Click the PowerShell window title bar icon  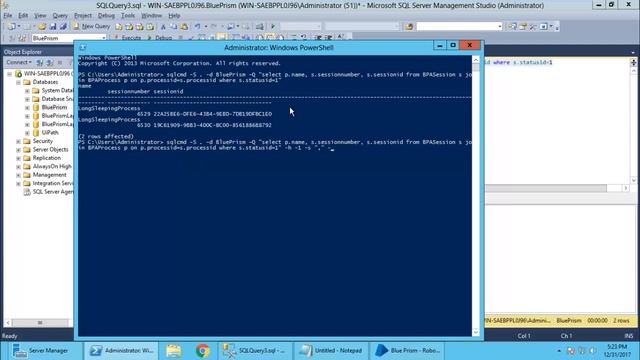tap(83, 47)
